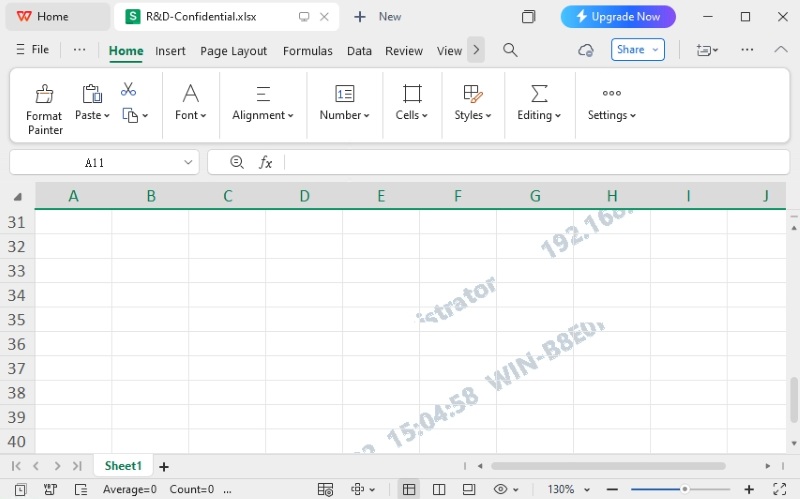Toggle Eye Protection mode icon
The height and width of the screenshot is (499, 800).
click(x=501, y=489)
